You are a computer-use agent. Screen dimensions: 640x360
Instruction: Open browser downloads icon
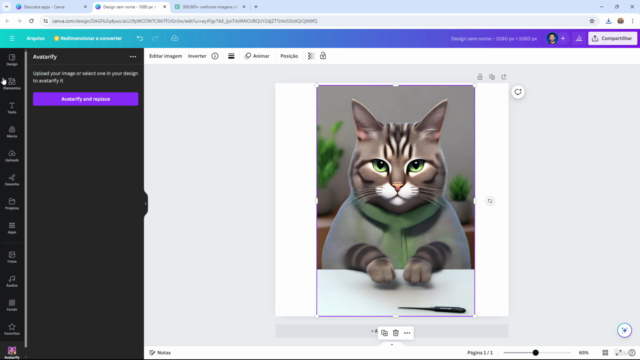[x=608, y=21]
